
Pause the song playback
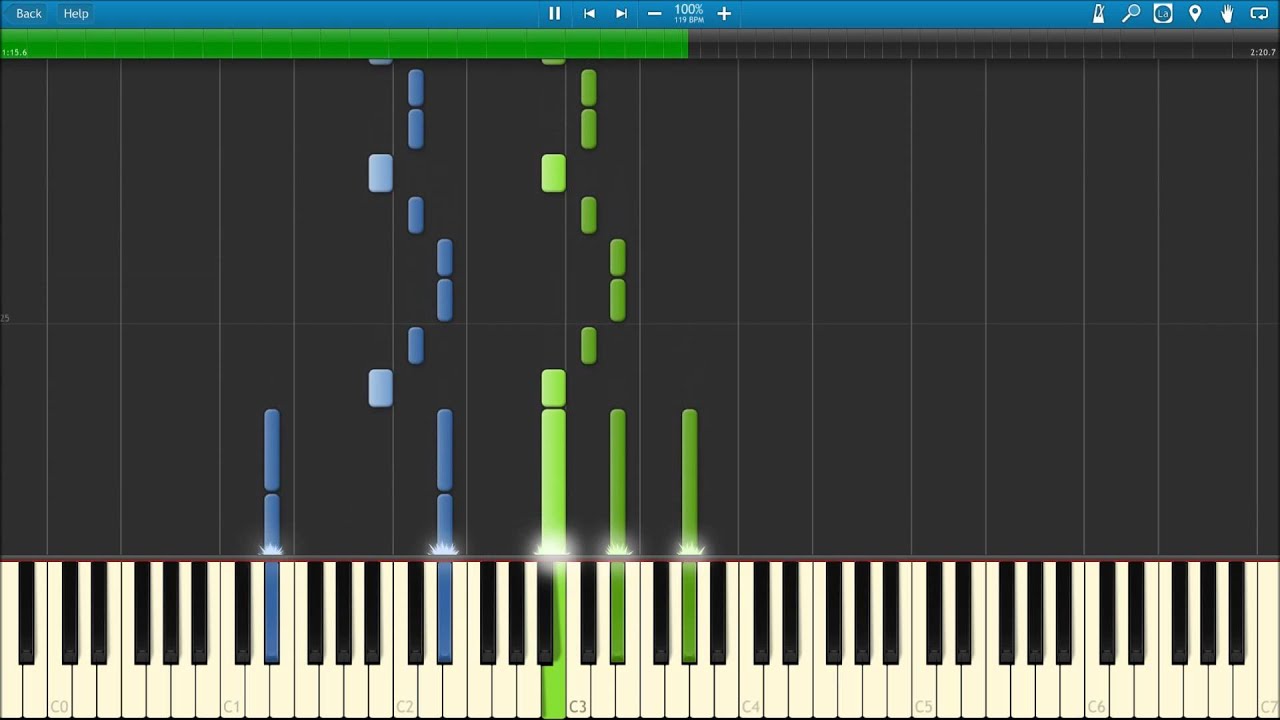coord(554,13)
